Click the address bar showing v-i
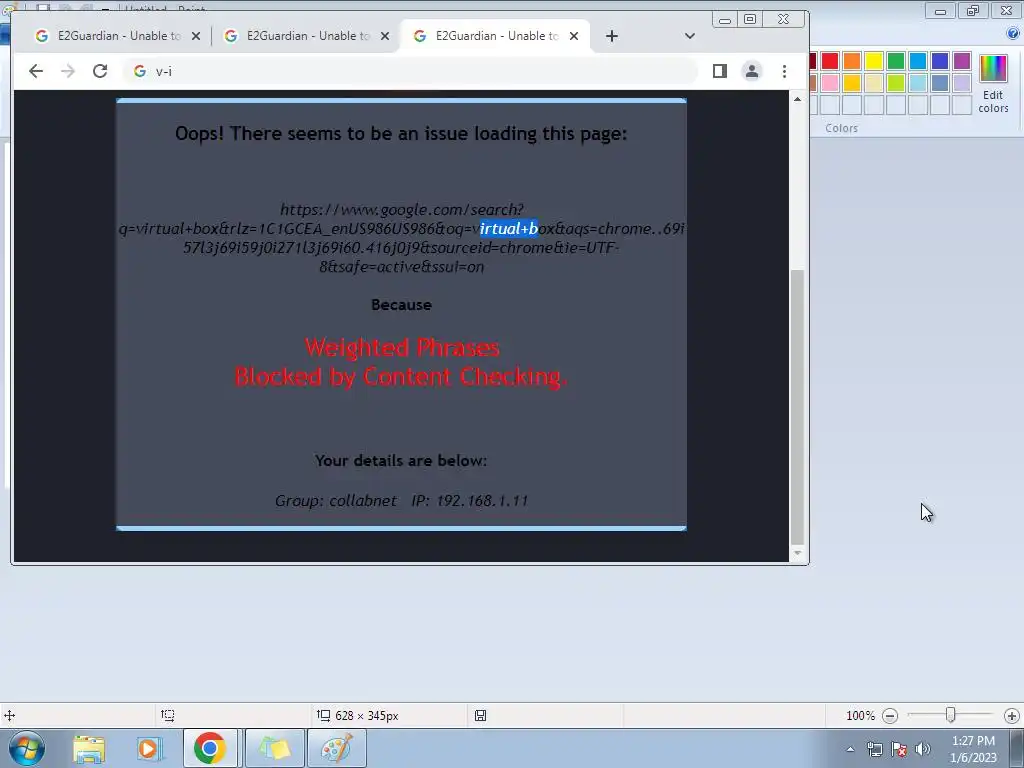This screenshot has width=1024, height=768. [x=411, y=71]
